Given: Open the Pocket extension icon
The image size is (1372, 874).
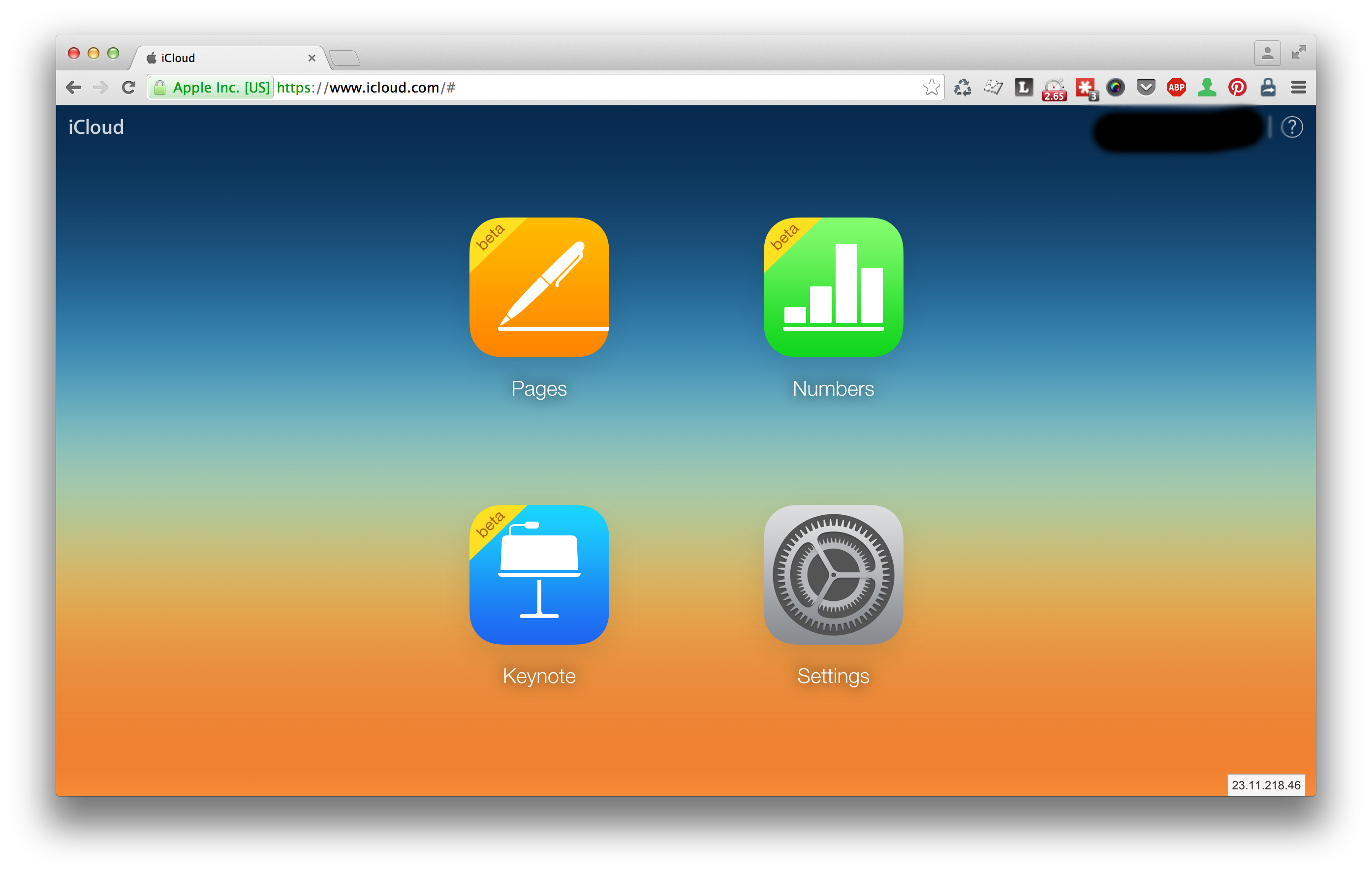Looking at the screenshot, I should tap(1145, 87).
